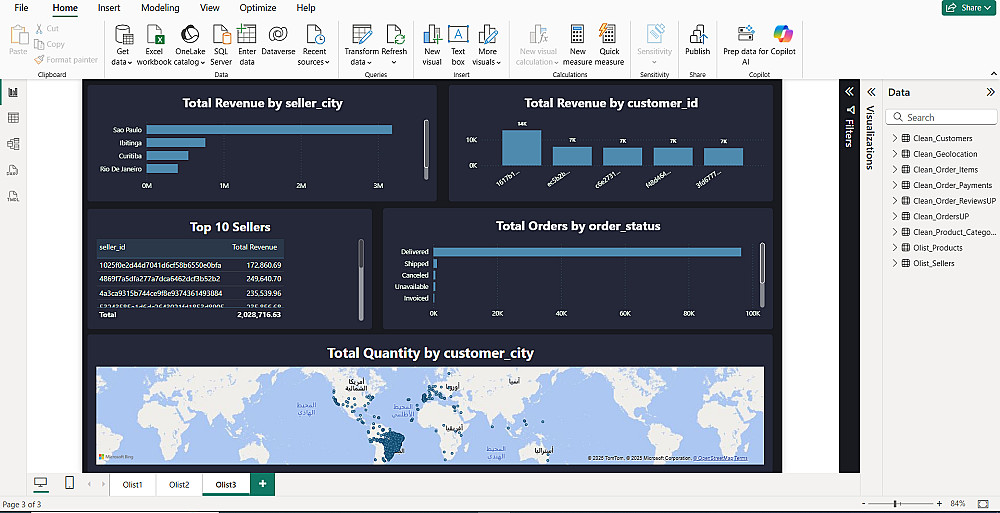This screenshot has width=1000, height=513.
Task: Switch to desktop layout view
Action: (41, 484)
